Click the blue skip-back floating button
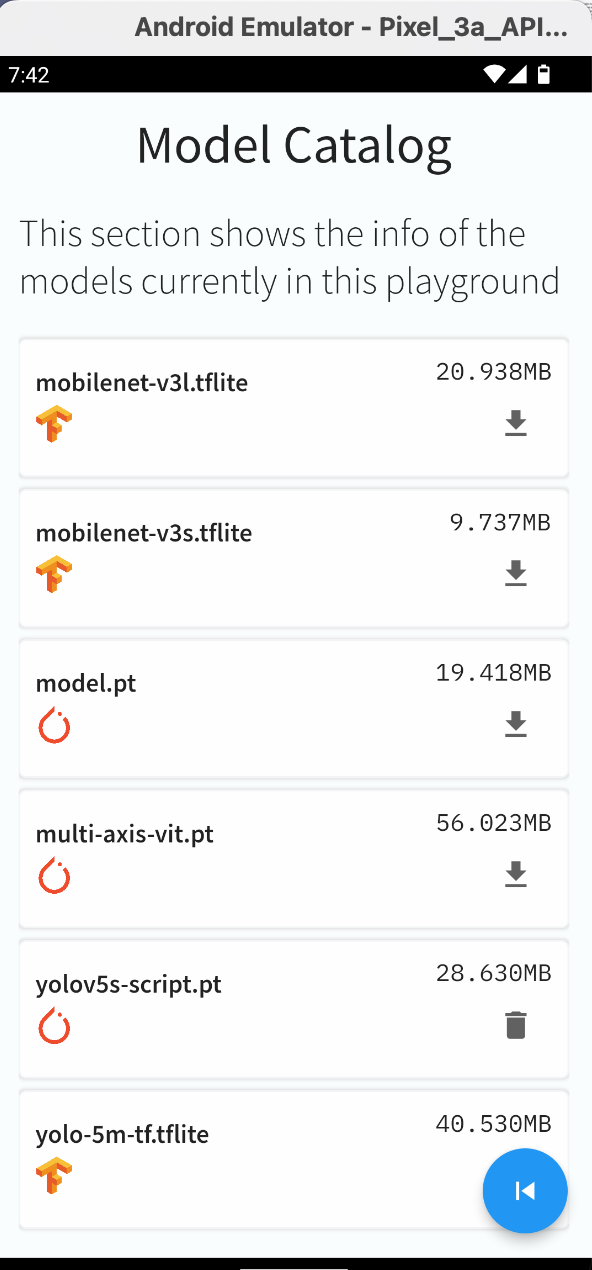 pyautogui.click(x=525, y=1191)
